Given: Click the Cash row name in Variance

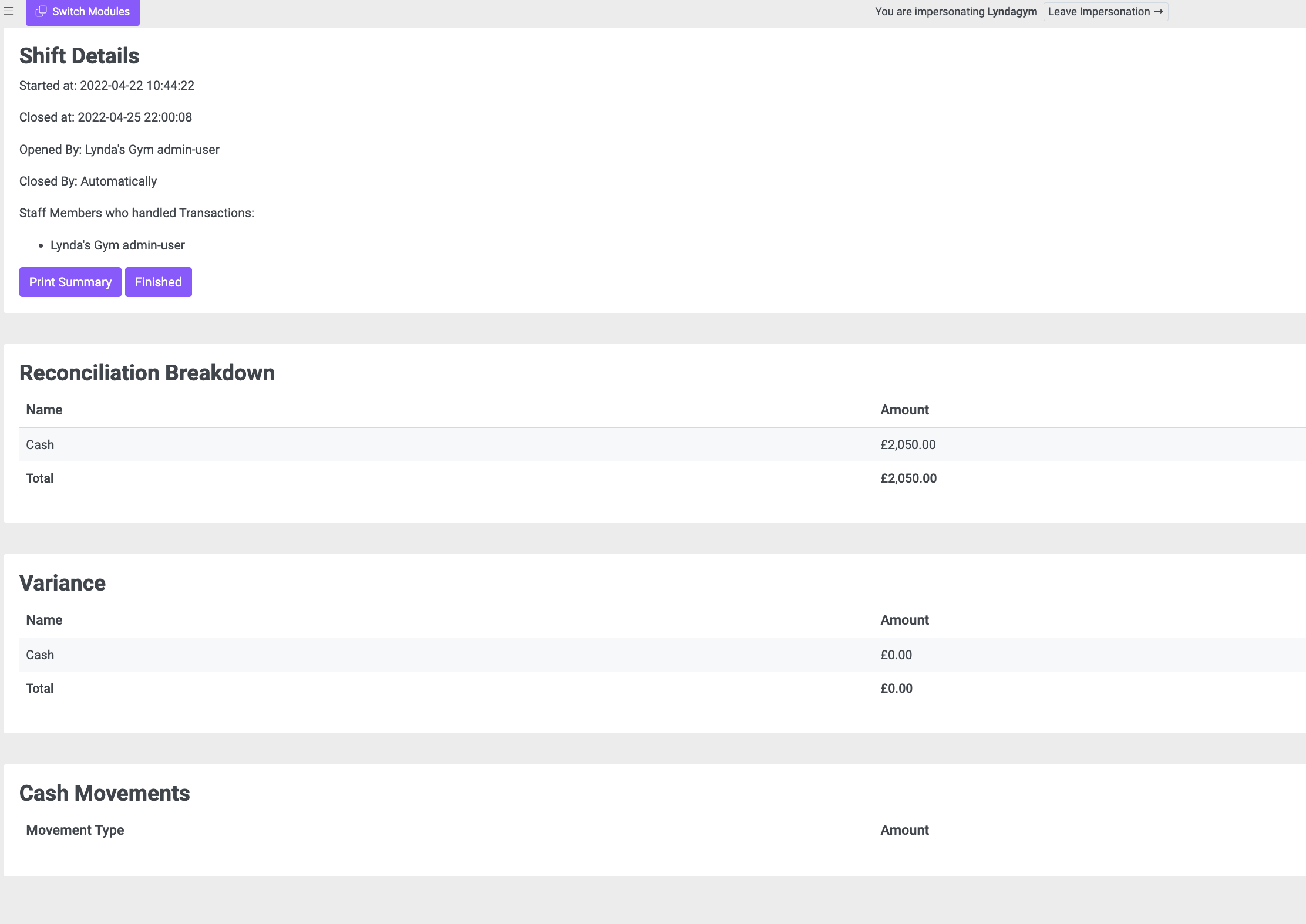Looking at the screenshot, I should (40, 655).
